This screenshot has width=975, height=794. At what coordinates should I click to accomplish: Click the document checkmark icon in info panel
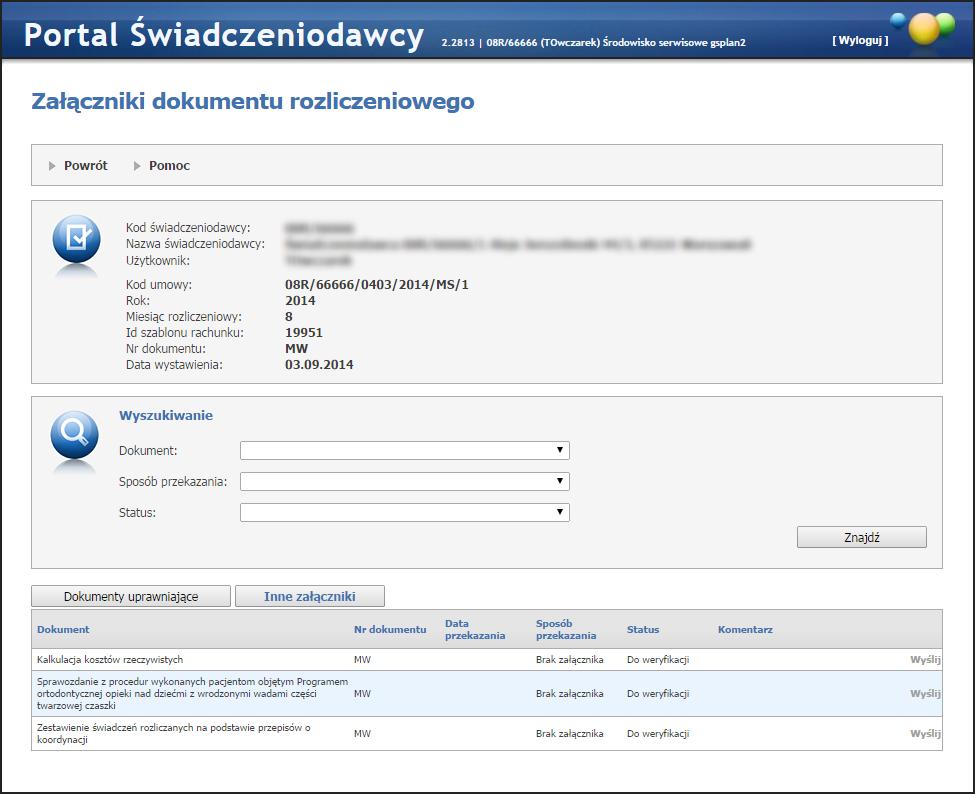coord(76,238)
